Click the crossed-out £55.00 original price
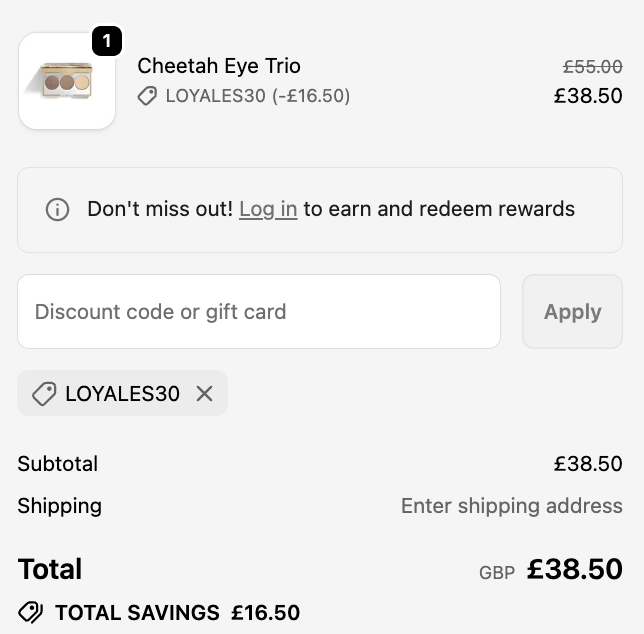Viewport: 644px width, 634px height. click(592, 67)
